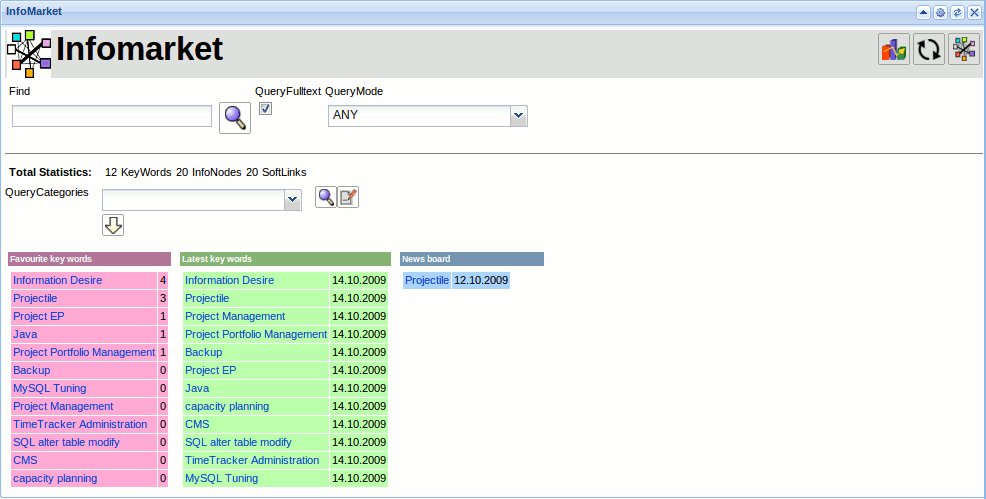Toggle the QueryFulltext checkbox

pyautogui.click(x=265, y=109)
